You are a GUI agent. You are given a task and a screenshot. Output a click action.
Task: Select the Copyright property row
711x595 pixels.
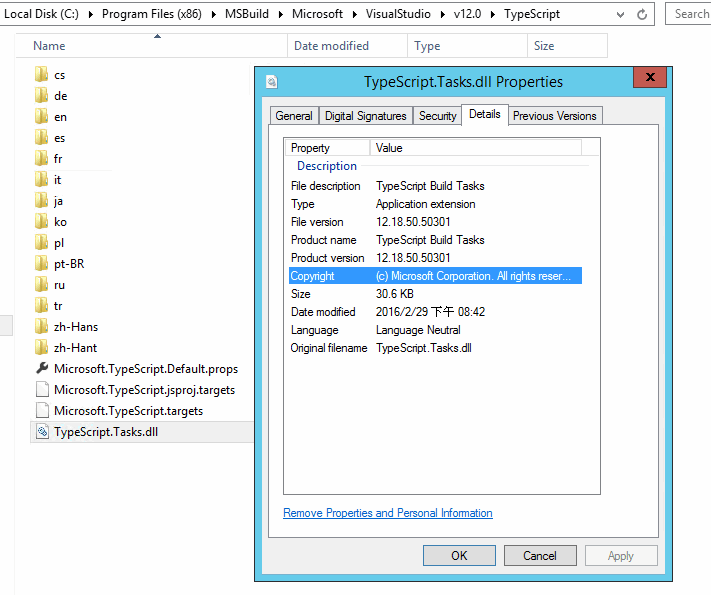tap(435, 276)
